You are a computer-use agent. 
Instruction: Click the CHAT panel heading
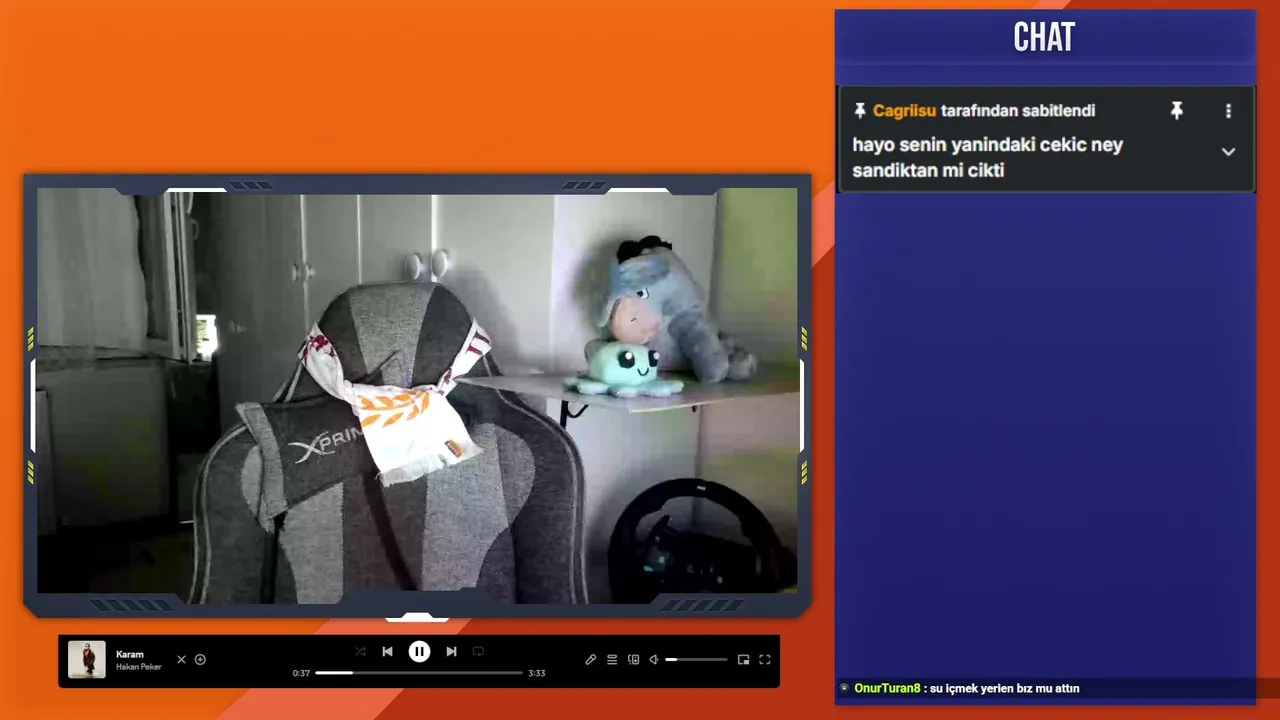1044,38
